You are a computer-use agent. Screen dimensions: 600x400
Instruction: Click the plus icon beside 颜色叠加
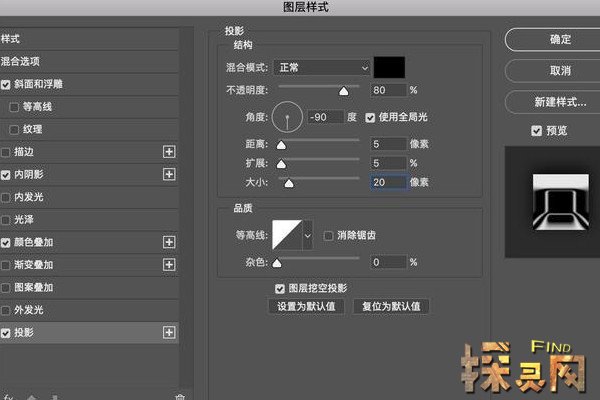169,242
